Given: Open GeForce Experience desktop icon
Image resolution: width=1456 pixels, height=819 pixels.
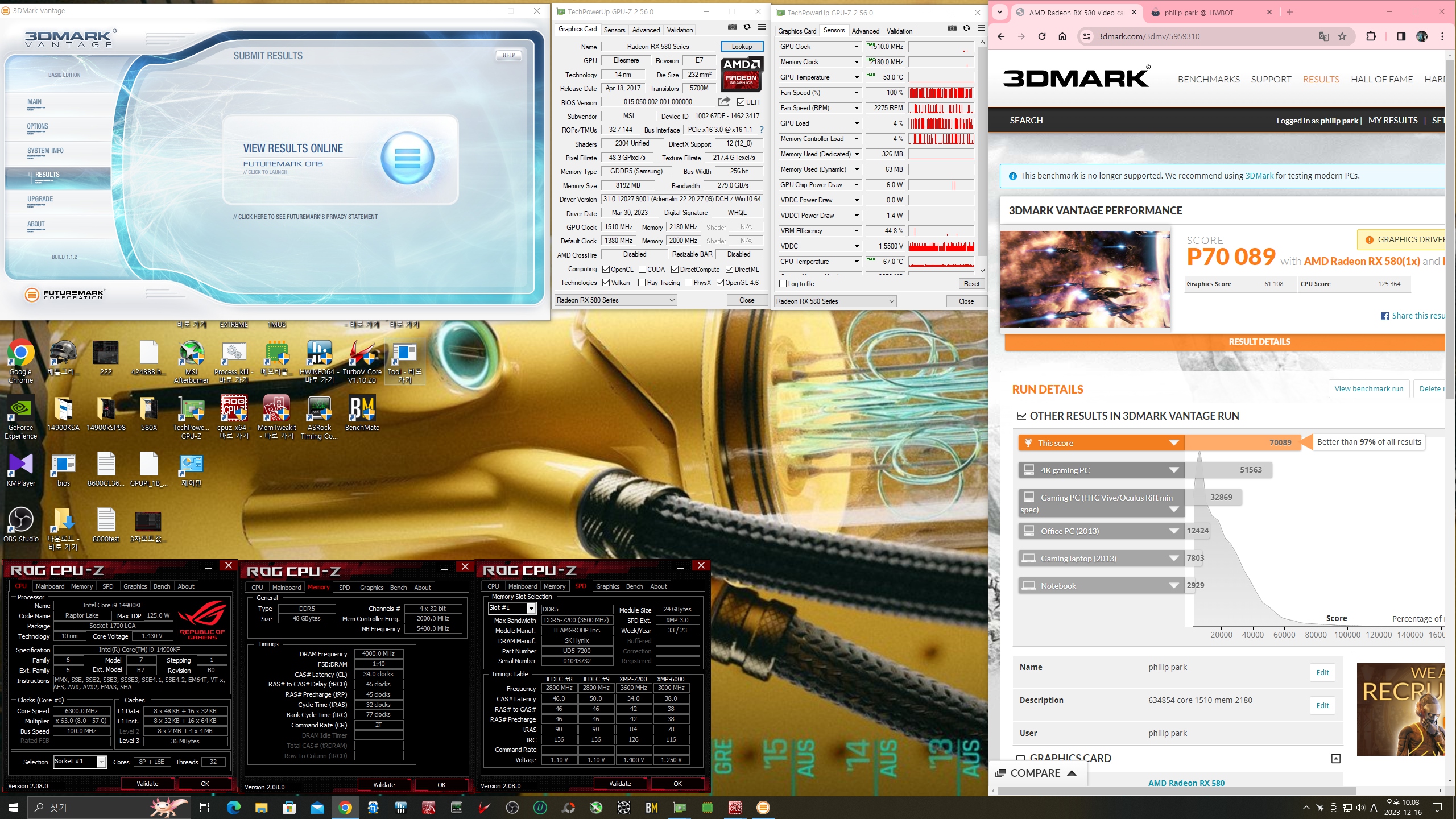Looking at the screenshot, I should pos(20,417).
